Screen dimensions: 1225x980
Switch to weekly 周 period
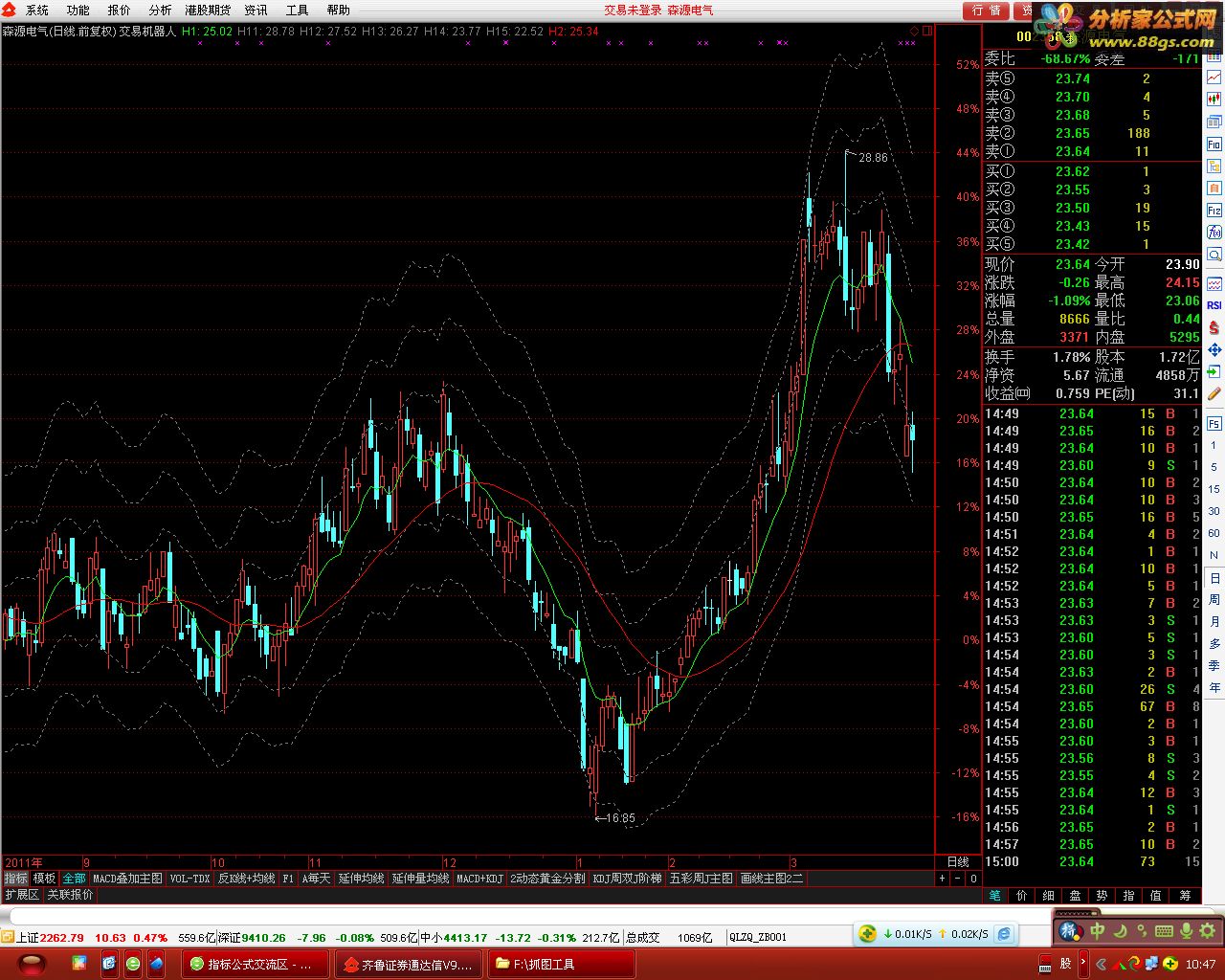click(1214, 600)
